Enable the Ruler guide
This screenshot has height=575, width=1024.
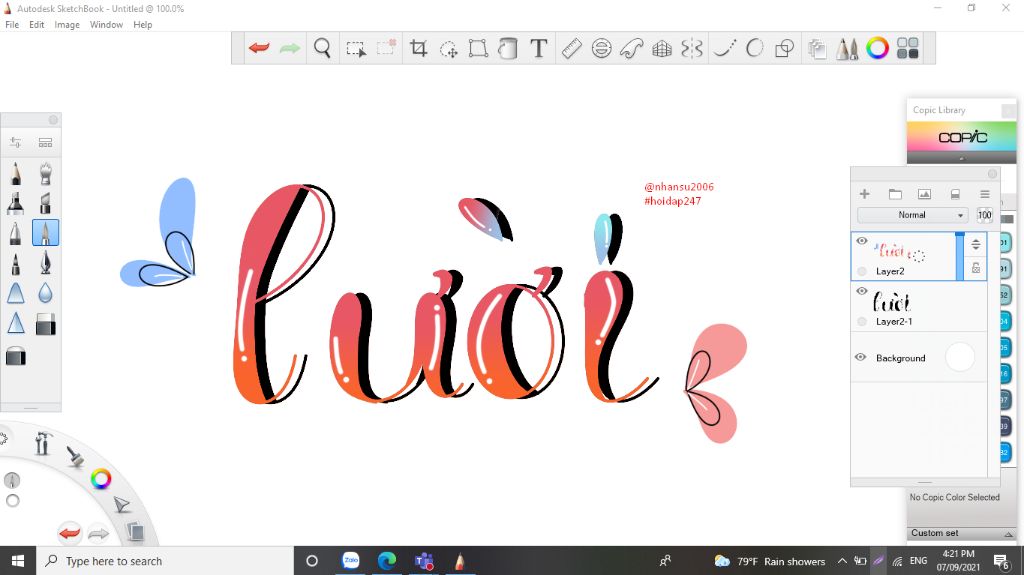pos(571,48)
